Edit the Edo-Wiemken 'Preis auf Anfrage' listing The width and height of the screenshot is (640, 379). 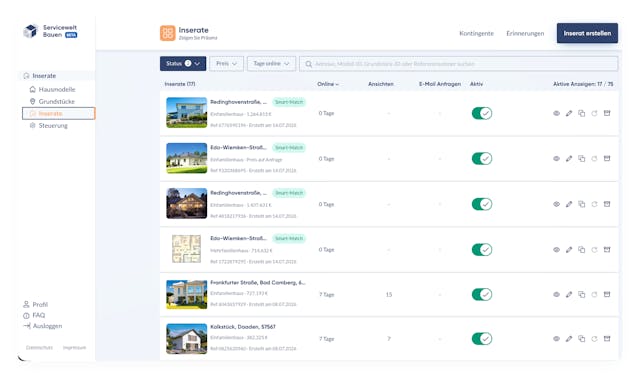pos(569,158)
